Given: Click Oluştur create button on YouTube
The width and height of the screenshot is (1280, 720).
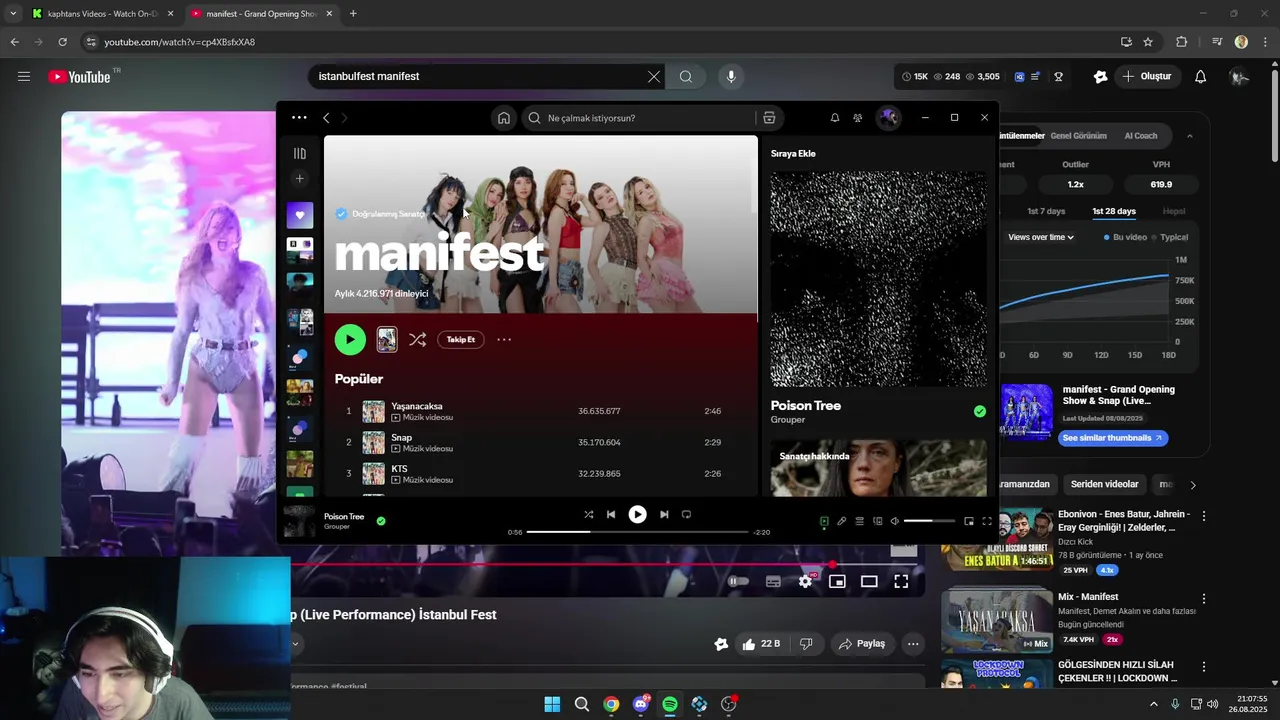Looking at the screenshot, I should click(x=1147, y=76).
